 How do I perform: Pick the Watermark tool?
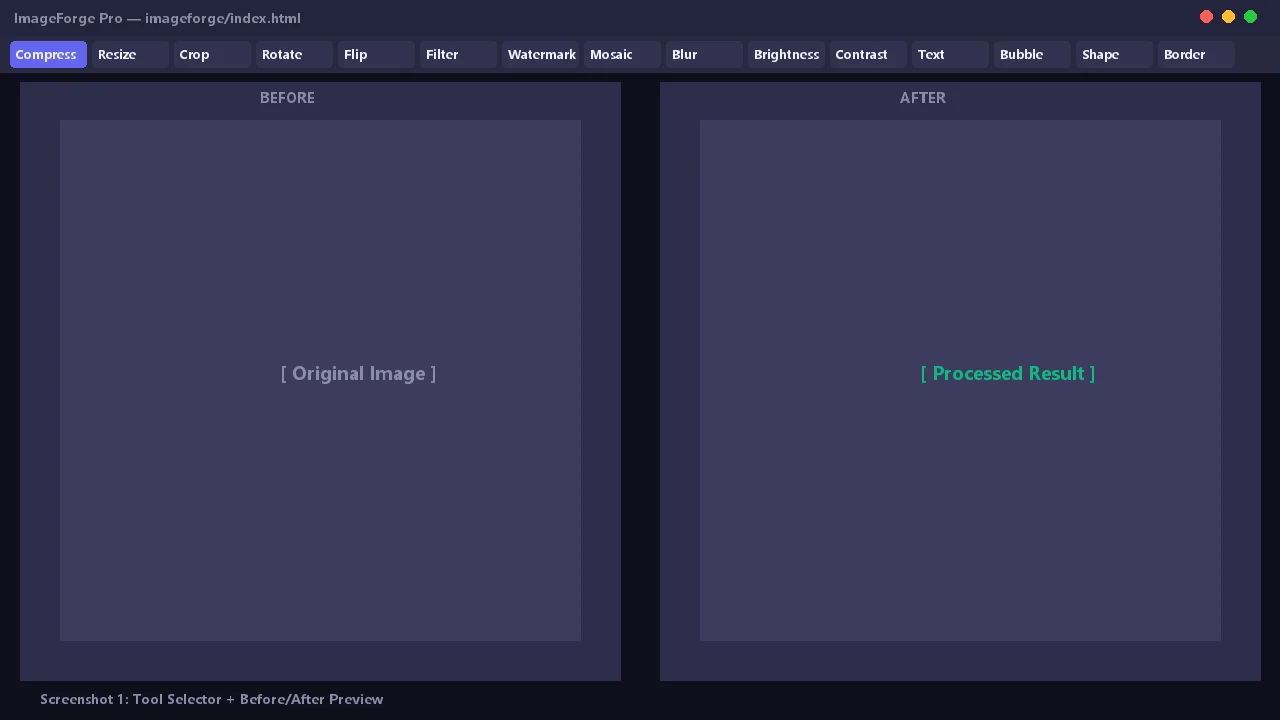click(540, 54)
